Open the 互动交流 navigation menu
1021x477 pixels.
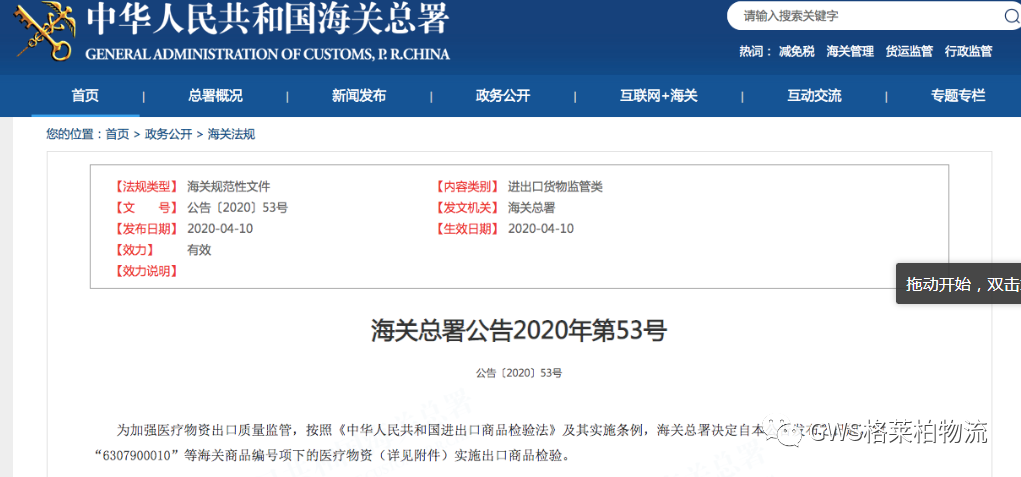[814, 96]
